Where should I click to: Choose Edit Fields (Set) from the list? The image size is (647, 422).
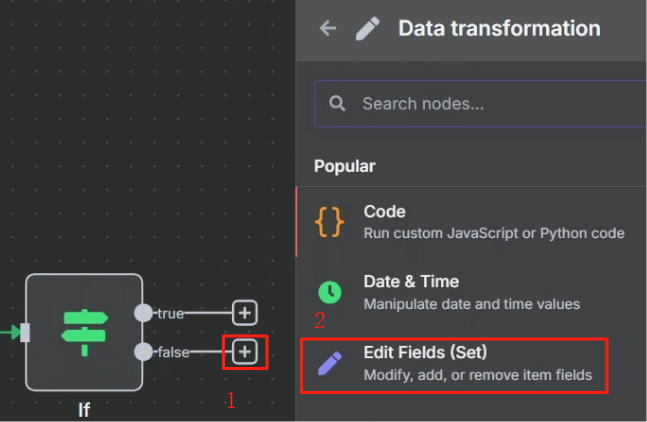pos(454,365)
